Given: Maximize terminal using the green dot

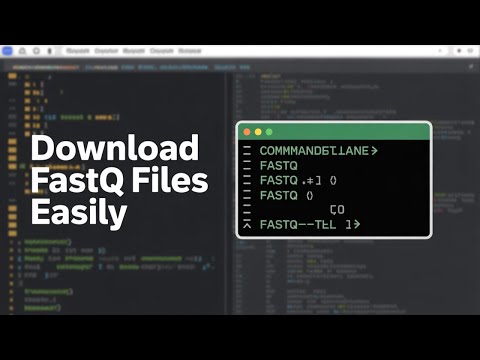Looking at the screenshot, I should pyautogui.click(x=269, y=132).
